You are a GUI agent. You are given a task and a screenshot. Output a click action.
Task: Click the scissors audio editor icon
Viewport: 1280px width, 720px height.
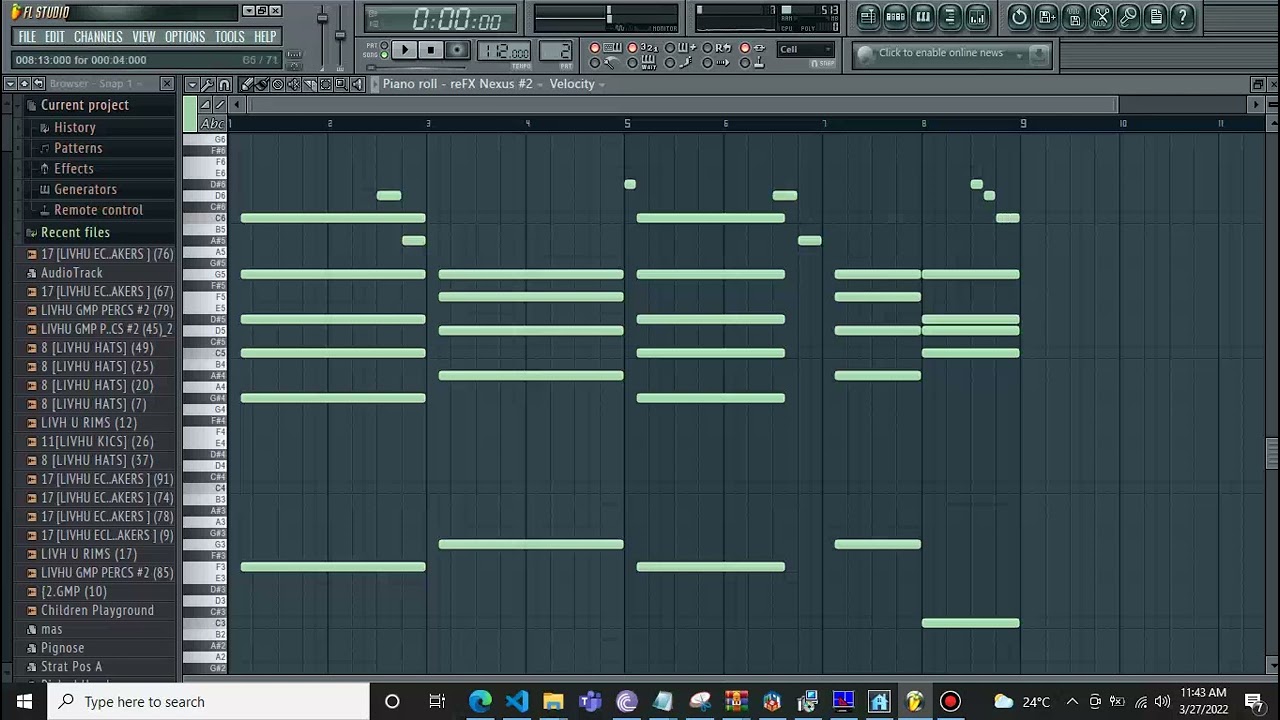[1101, 16]
